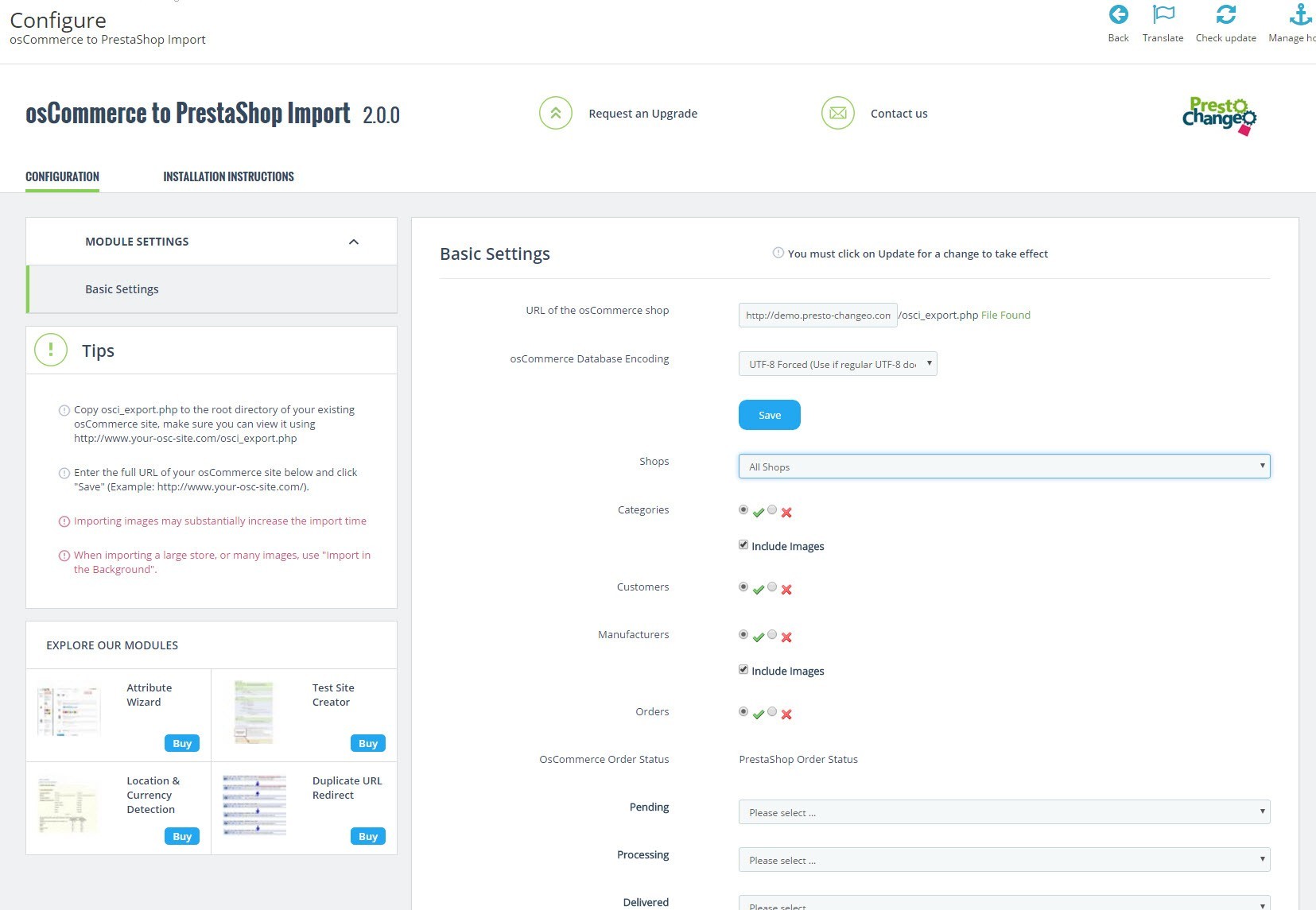
Task: Click the Request an Upgrade link
Action: coord(642,114)
